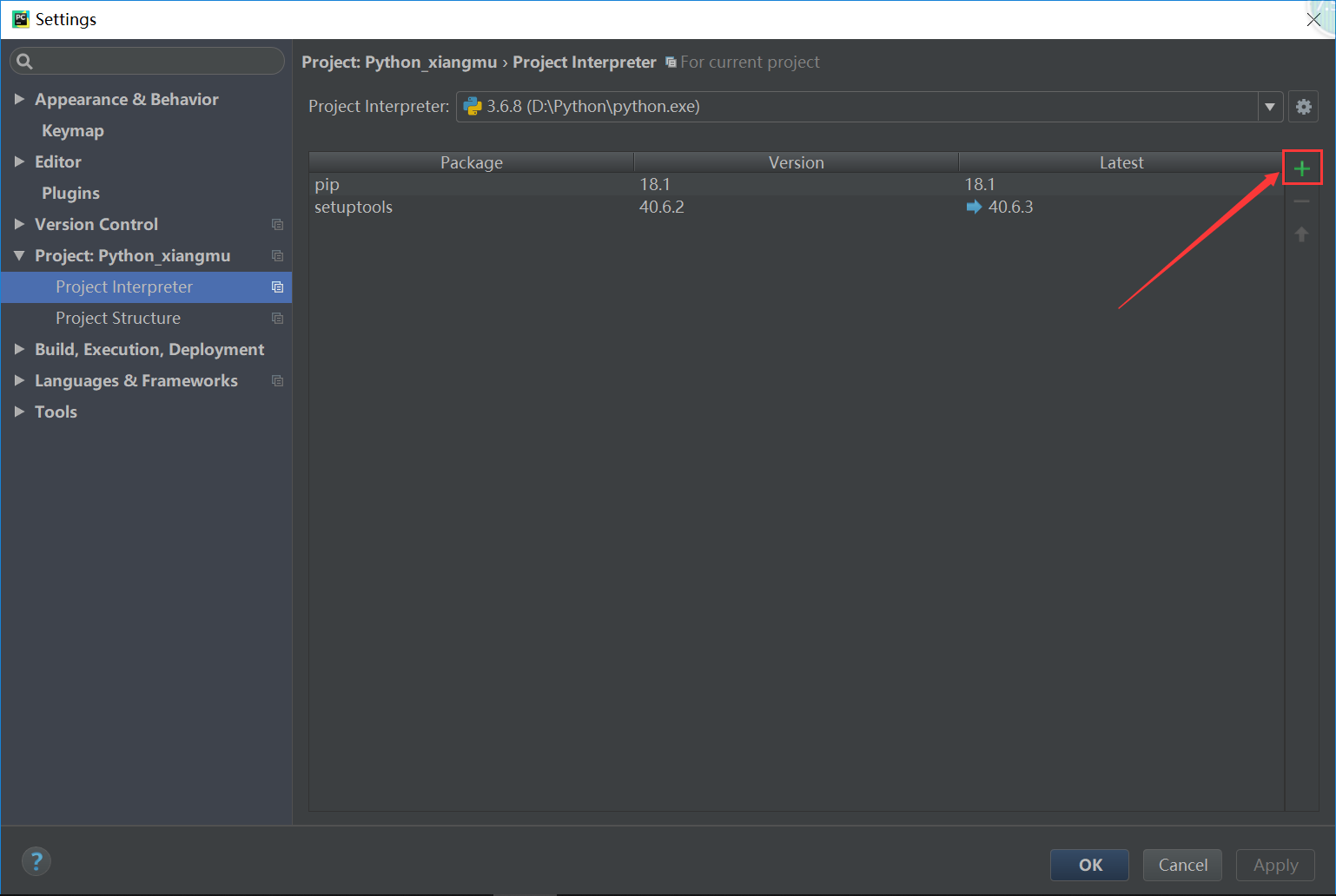Viewport: 1336px width, 896px height.
Task: Uninstall selected package with the minus icon
Action: click(1301, 201)
